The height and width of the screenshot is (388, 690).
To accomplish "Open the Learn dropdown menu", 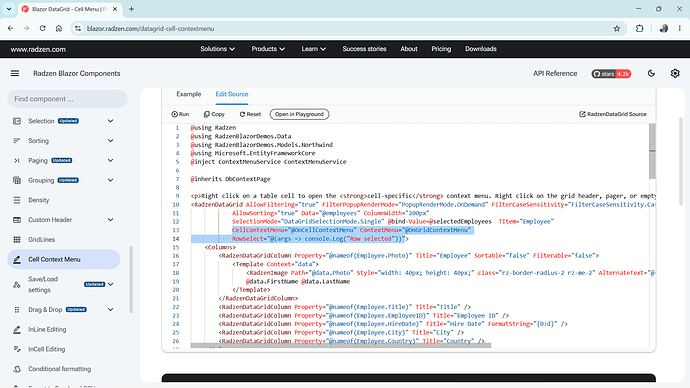I will tap(313, 49).
